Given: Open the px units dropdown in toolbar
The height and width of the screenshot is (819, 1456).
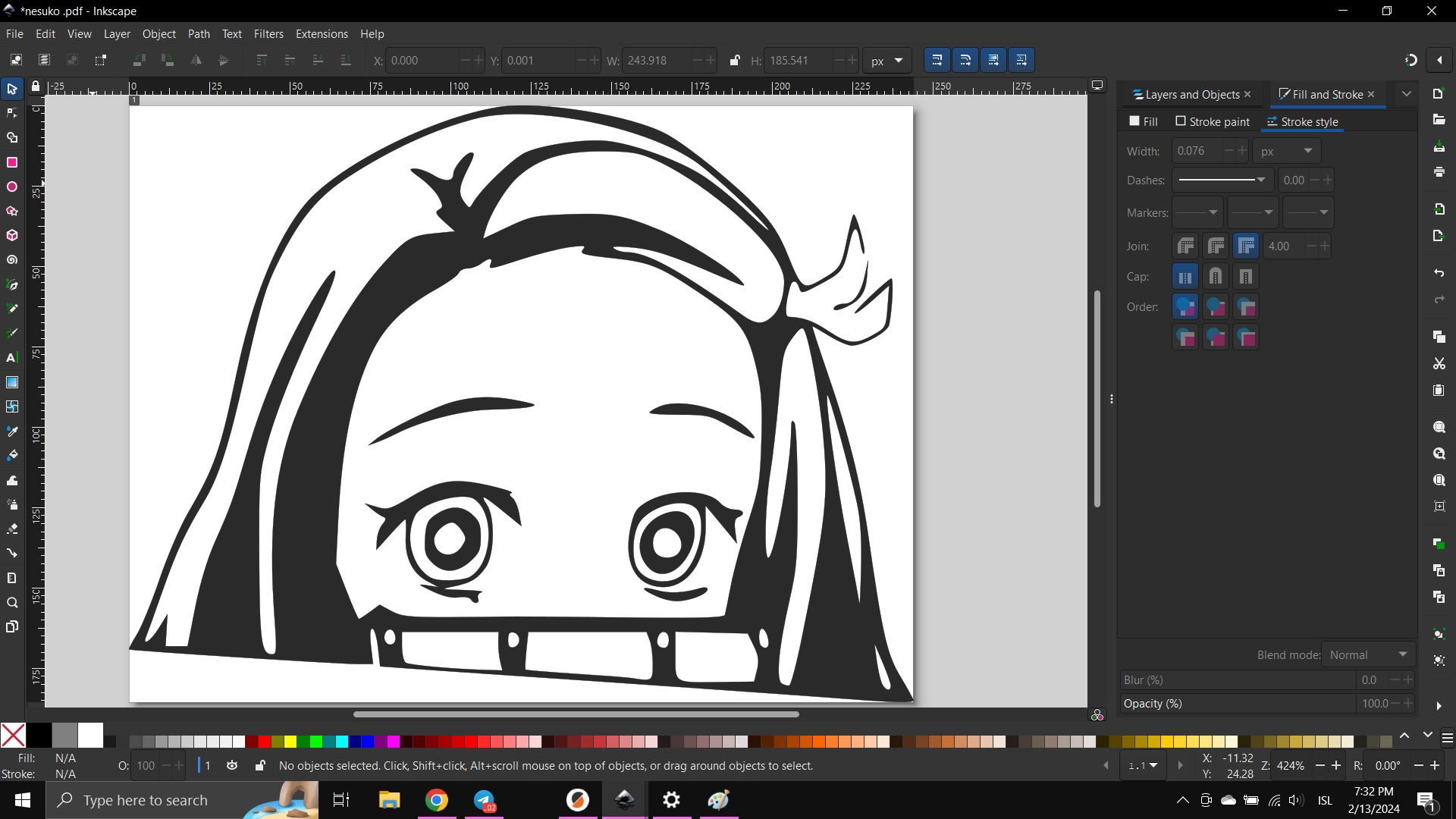Looking at the screenshot, I should [x=886, y=61].
